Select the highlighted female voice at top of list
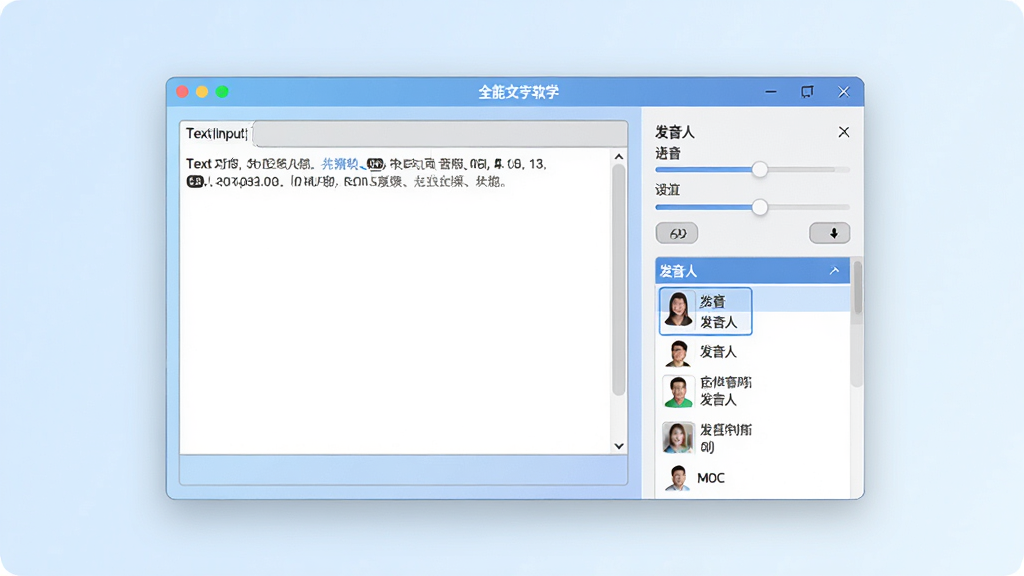The image size is (1024, 576). (705, 312)
